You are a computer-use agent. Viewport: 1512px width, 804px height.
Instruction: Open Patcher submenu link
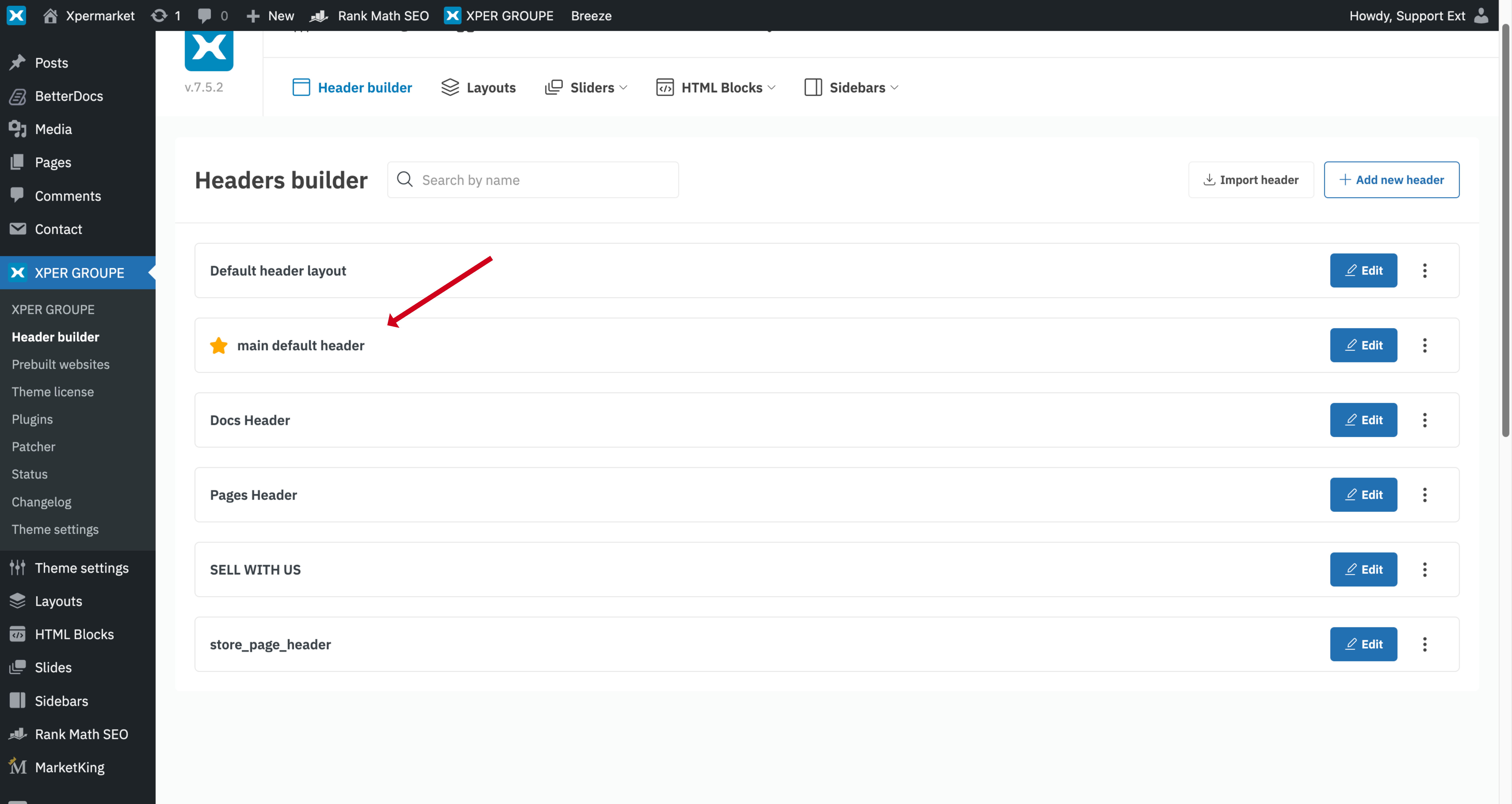pyautogui.click(x=33, y=447)
